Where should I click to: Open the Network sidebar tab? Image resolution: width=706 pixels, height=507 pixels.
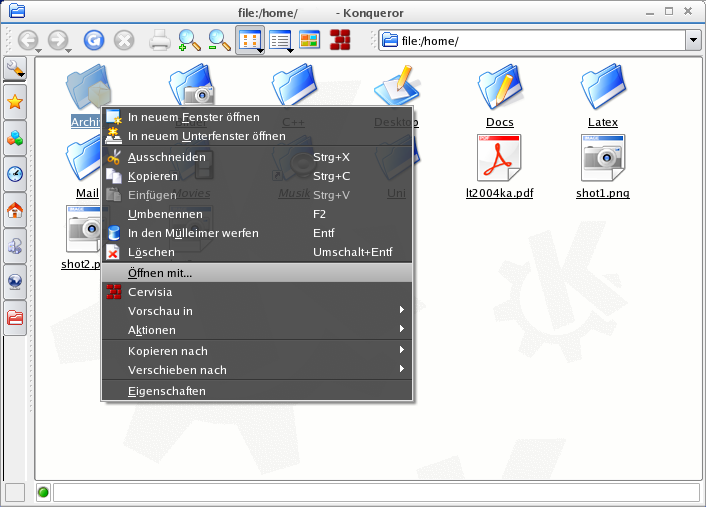(15, 246)
